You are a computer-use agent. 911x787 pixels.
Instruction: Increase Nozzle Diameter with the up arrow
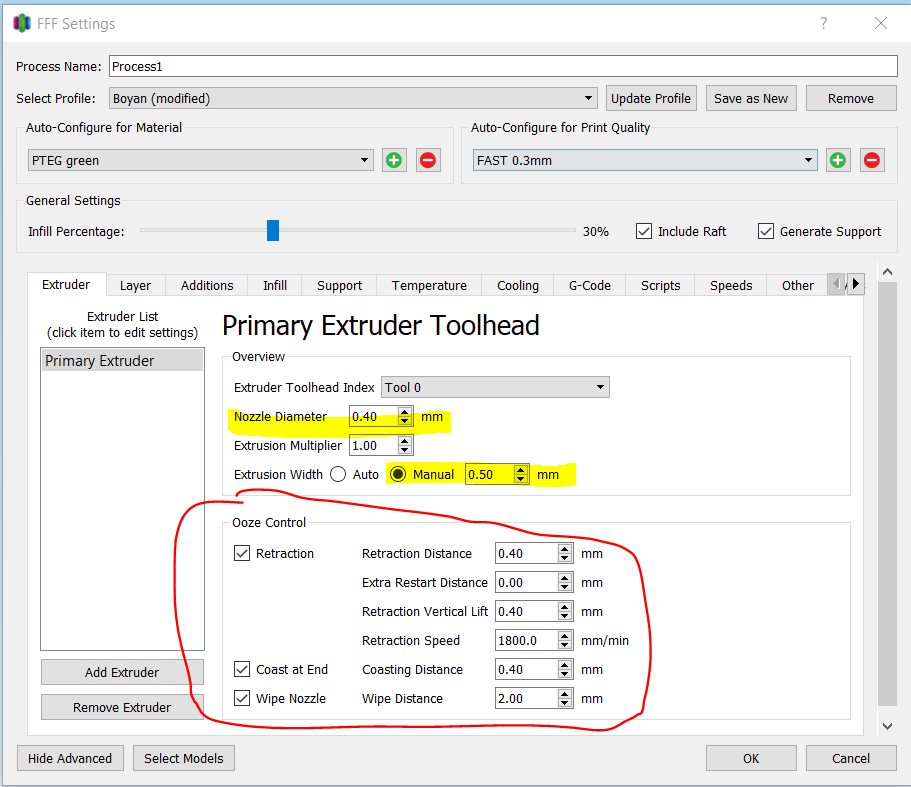coord(404,412)
